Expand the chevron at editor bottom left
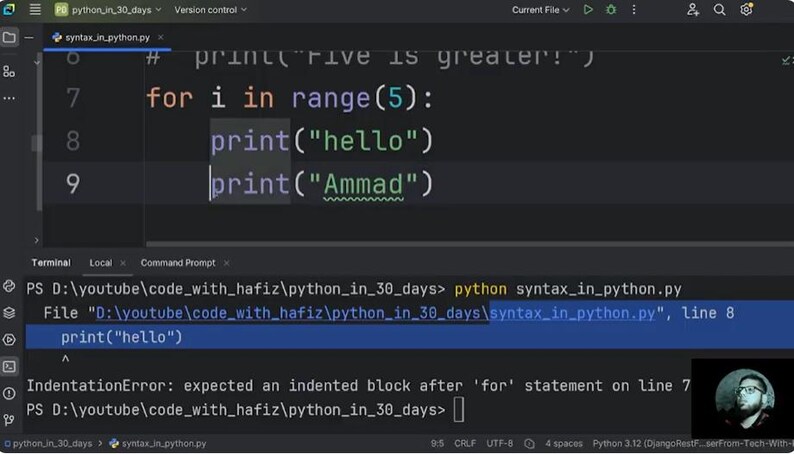The image size is (794, 454). pyautogui.click(x=36, y=240)
